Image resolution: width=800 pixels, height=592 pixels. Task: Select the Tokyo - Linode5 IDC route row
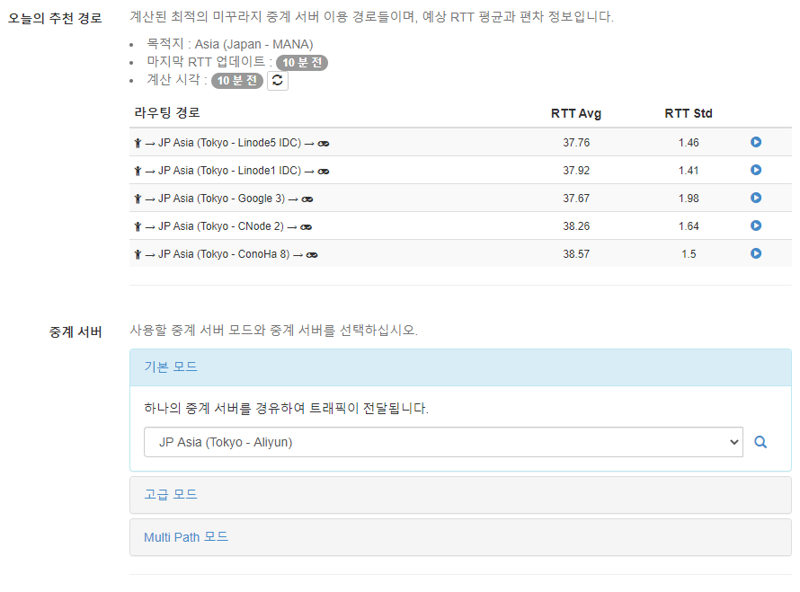(x=460, y=142)
